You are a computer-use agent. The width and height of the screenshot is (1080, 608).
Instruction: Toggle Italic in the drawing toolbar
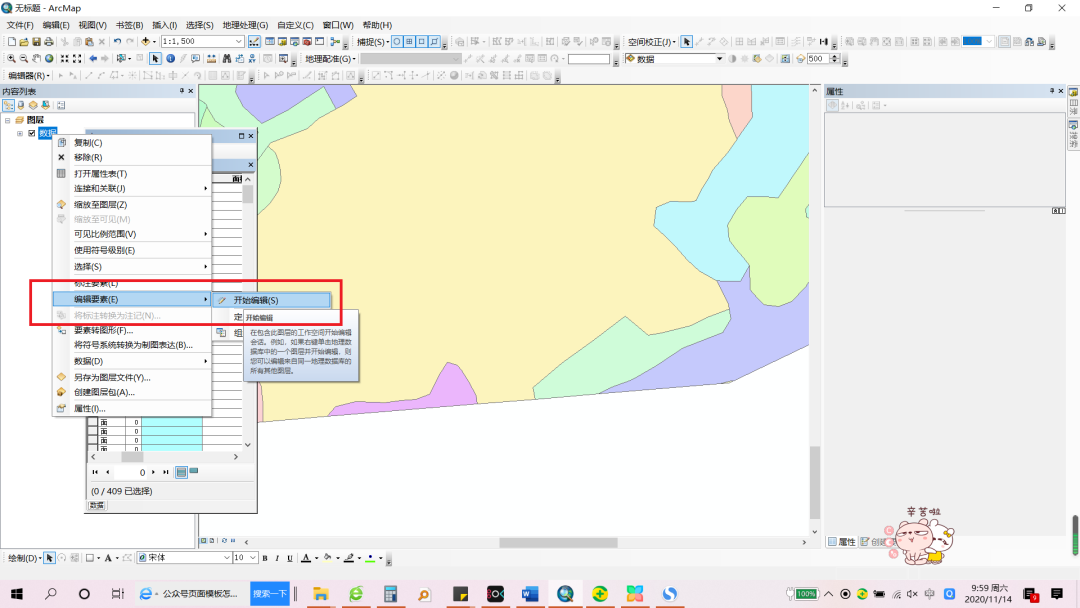[278, 558]
